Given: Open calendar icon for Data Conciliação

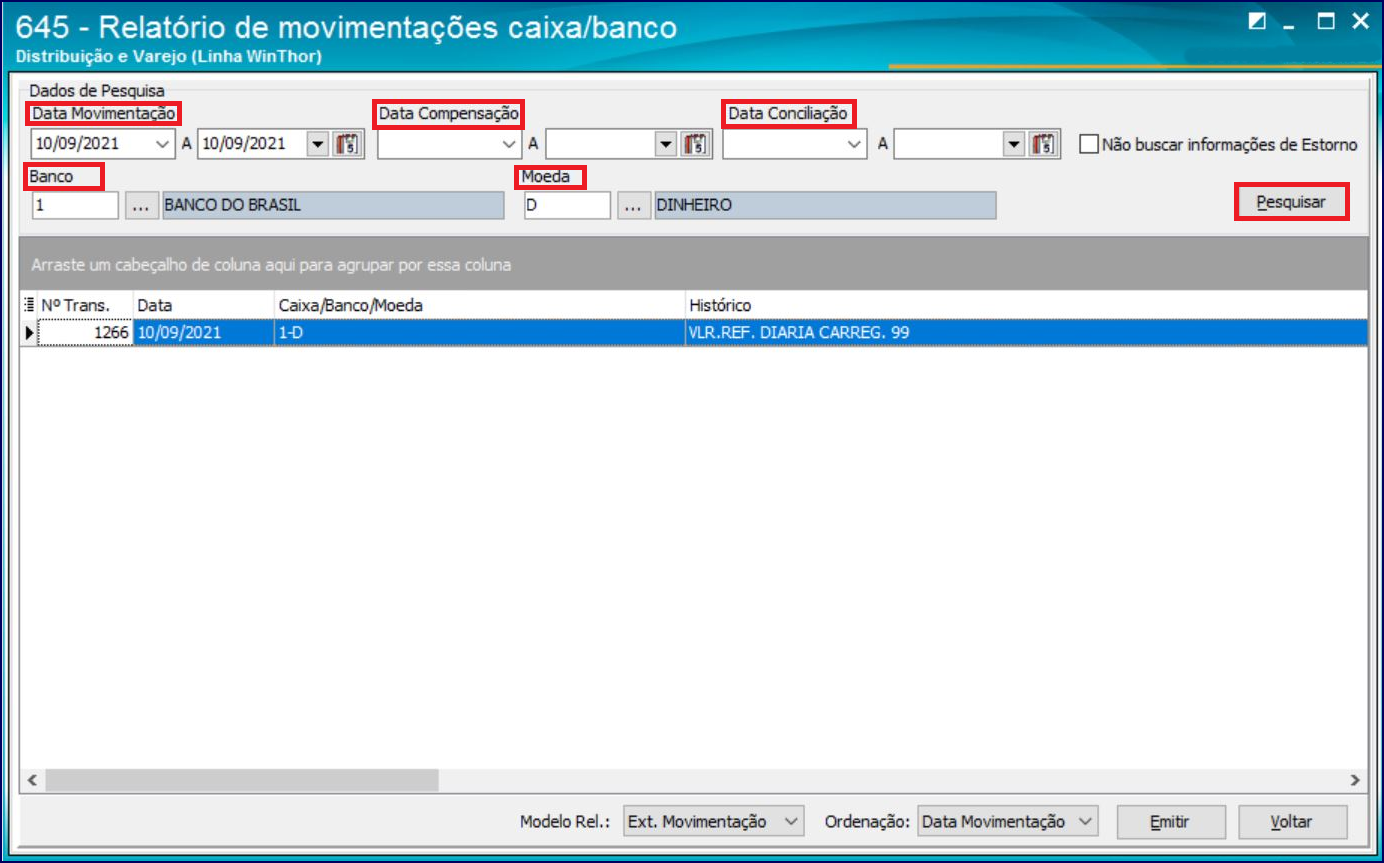Looking at the screenshot, I should 1043,144.
